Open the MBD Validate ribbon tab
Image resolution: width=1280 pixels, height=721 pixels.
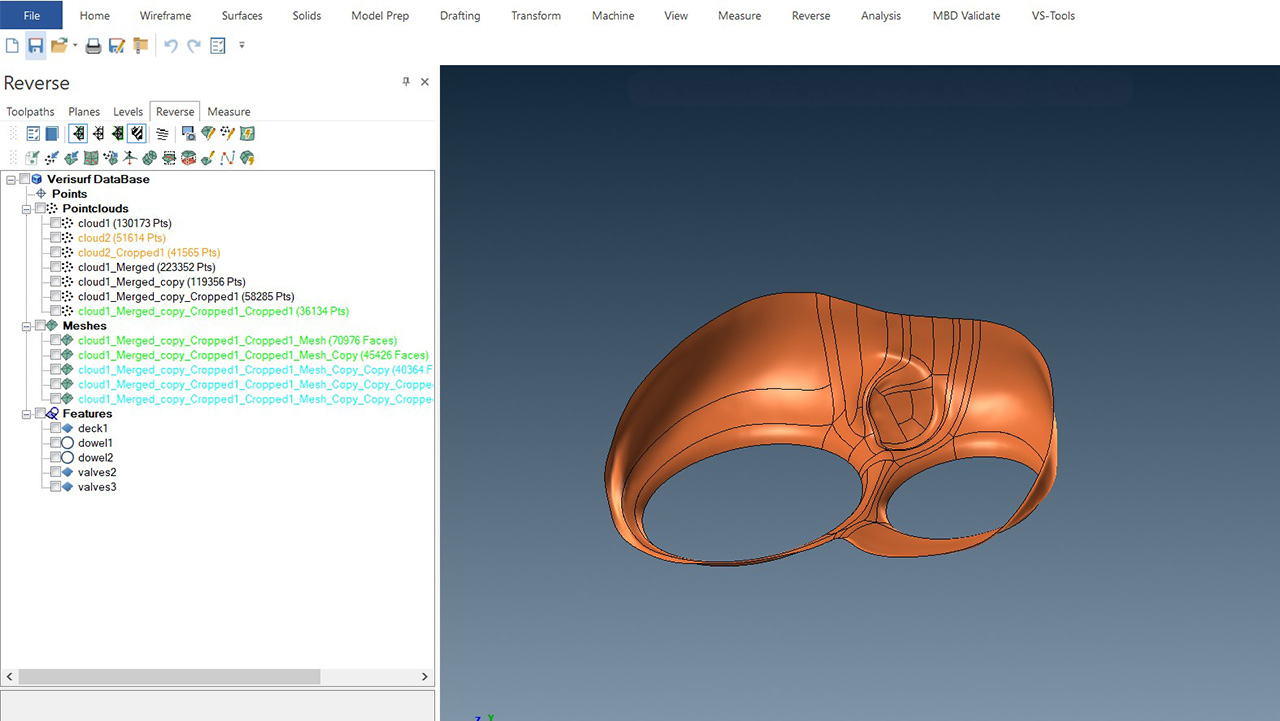pyautogui.click(x=966, y=16)
